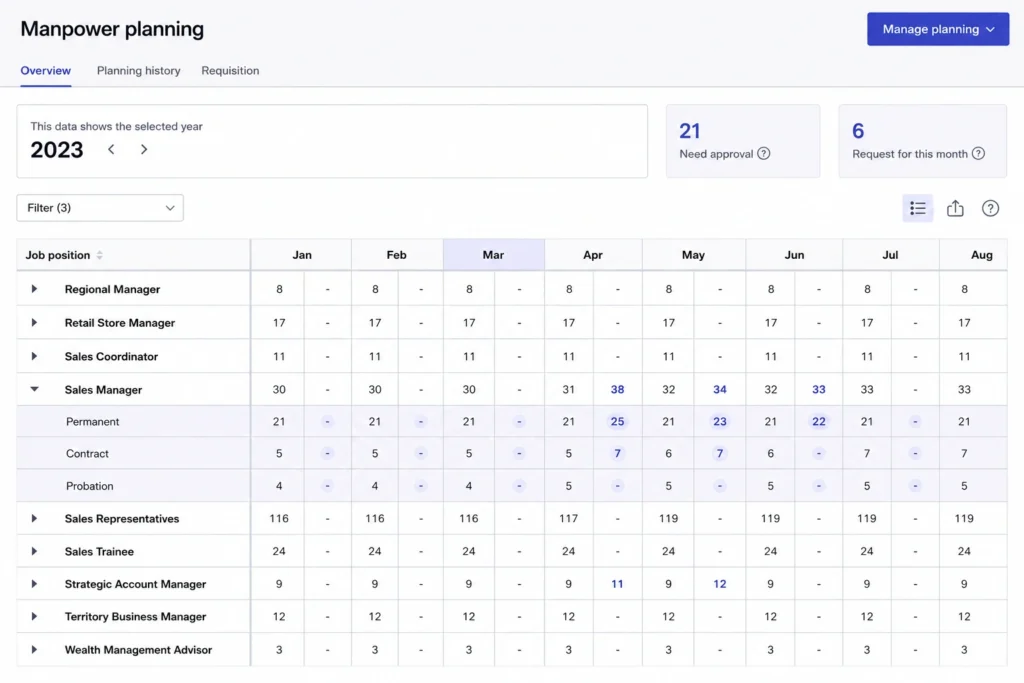This screenshot has height=683, width=1024.
Task: Click the export share icon
Action: click(x=955, y=208)
